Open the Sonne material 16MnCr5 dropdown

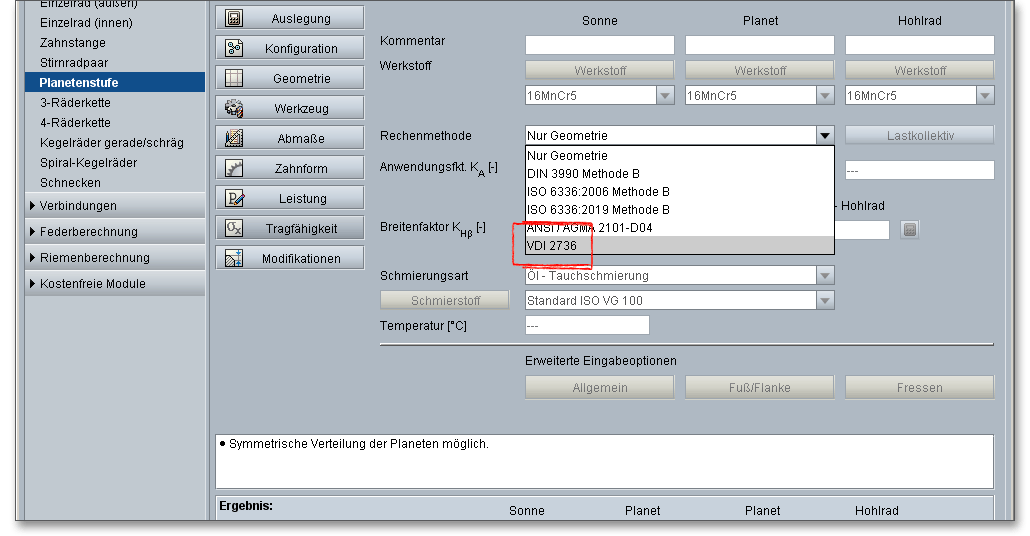(x=665, y=96)
